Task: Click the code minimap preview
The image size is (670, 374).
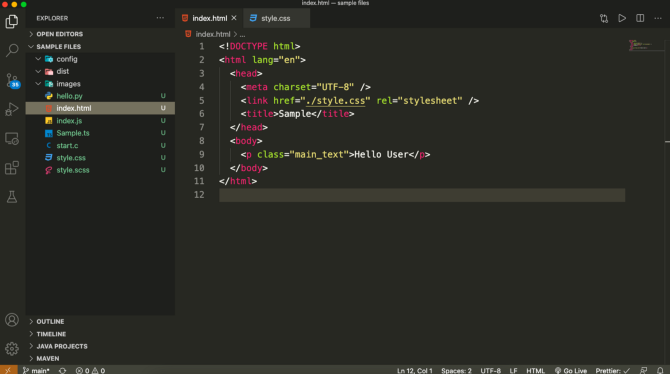Action: pyautogui.click(x=641, y=45)
